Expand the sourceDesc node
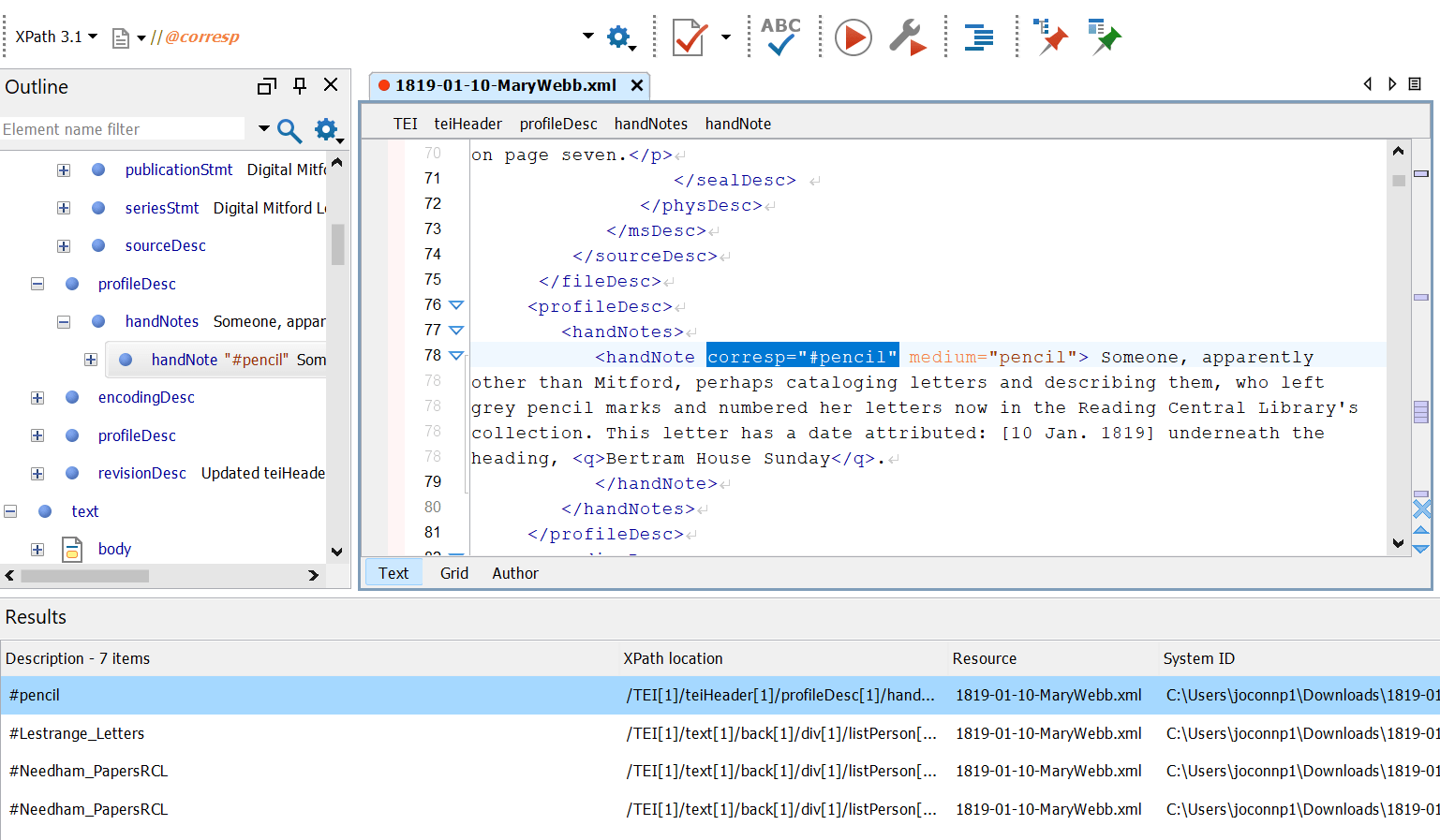Viewport: 1440px width, 840px height. click(64, 246)
